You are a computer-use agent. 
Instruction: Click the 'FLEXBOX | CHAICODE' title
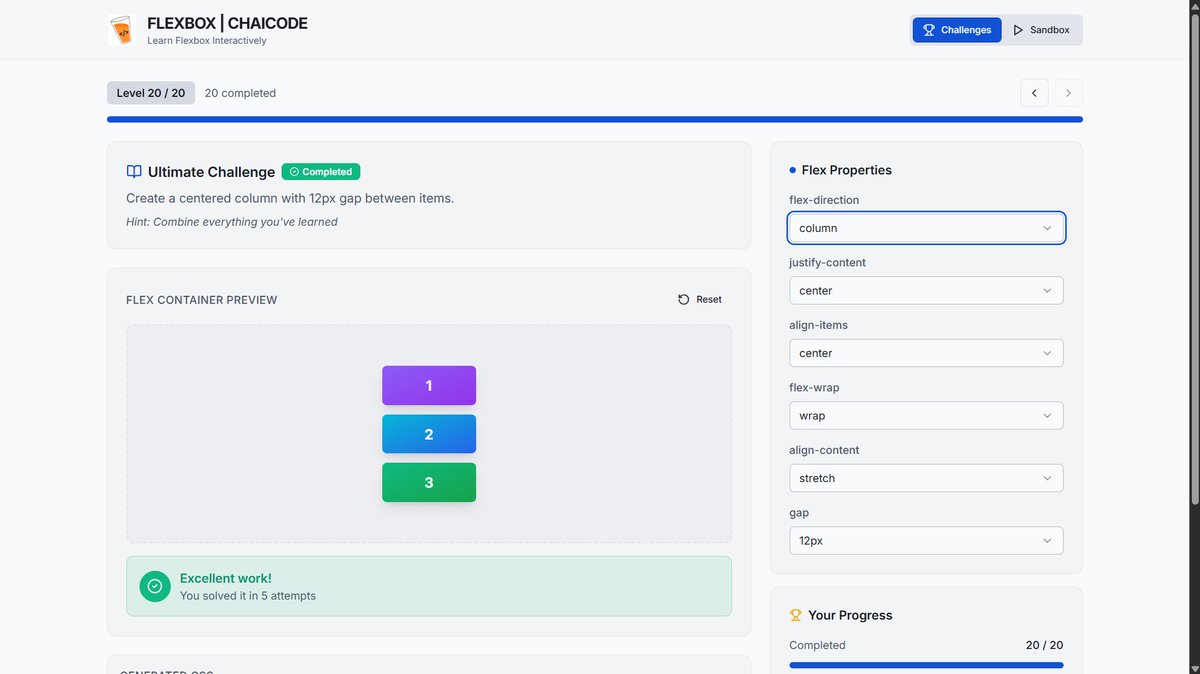tap(227, 23)
